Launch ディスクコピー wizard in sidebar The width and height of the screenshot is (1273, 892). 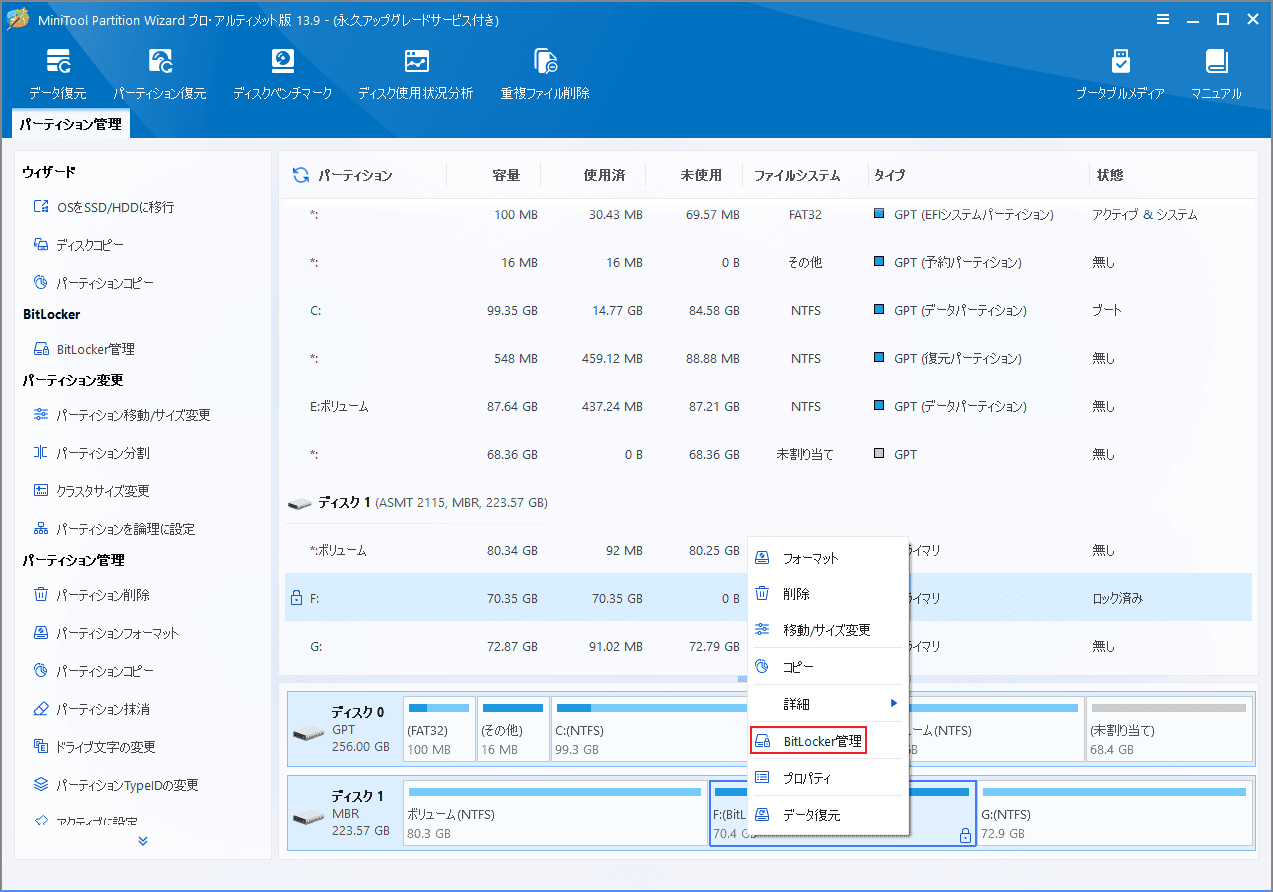tap(79, 245)
